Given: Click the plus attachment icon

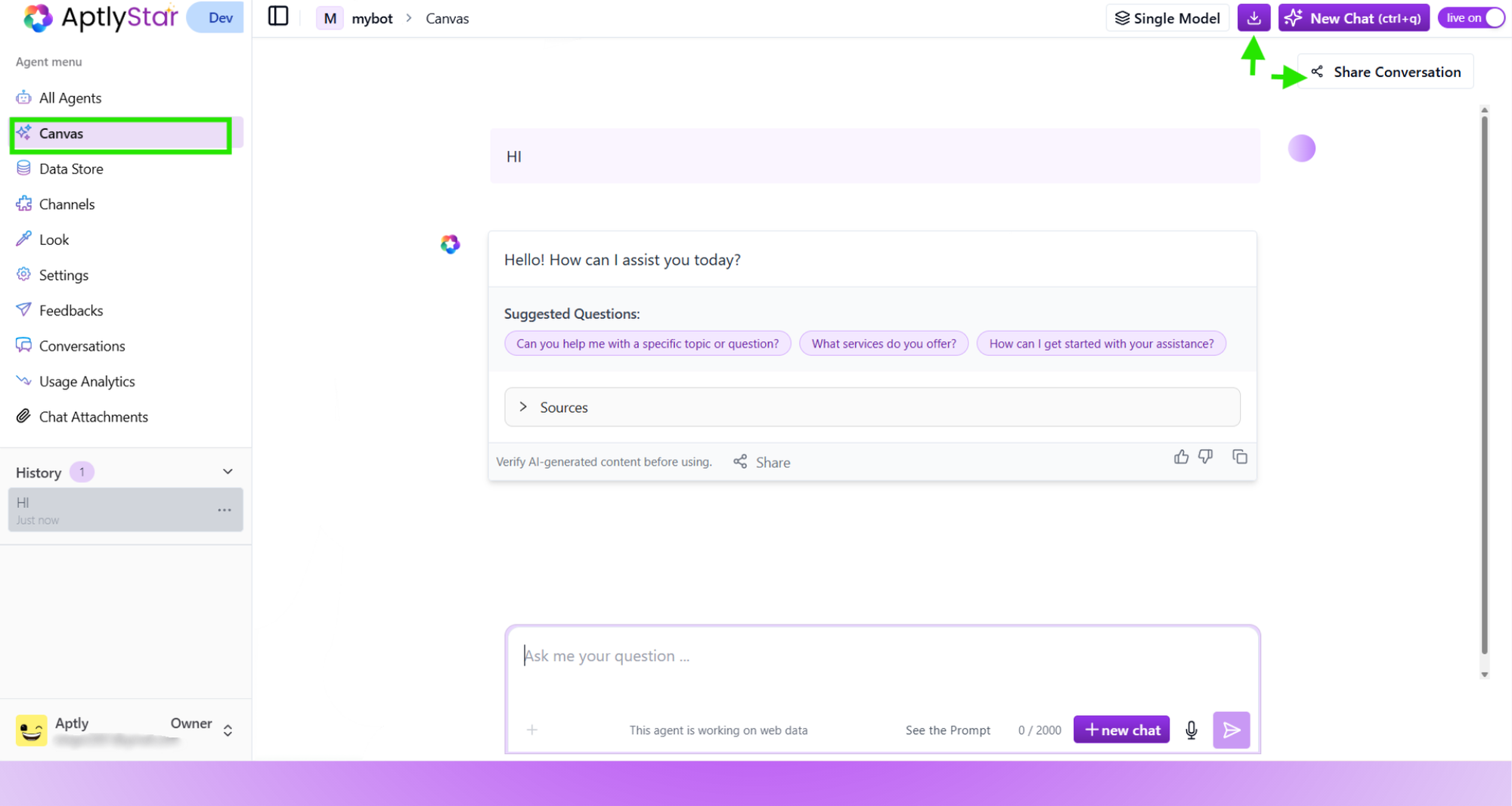Looking at the screenshot, I should tap(532, 730).
